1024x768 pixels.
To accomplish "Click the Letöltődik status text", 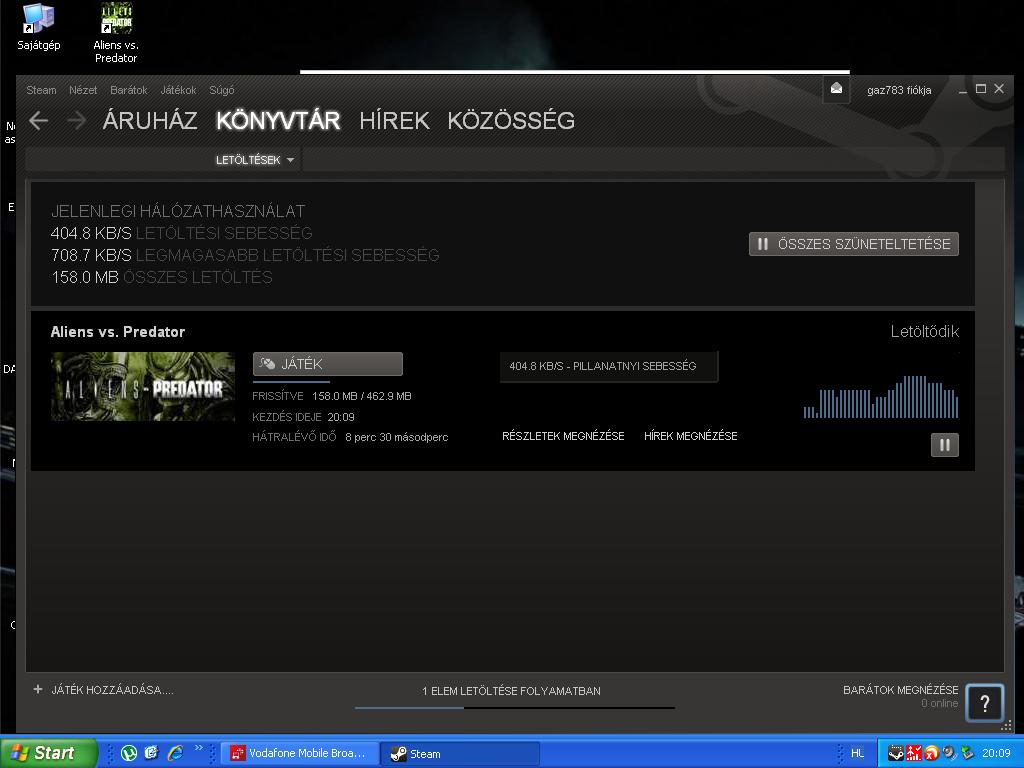I will coord(925,331).
